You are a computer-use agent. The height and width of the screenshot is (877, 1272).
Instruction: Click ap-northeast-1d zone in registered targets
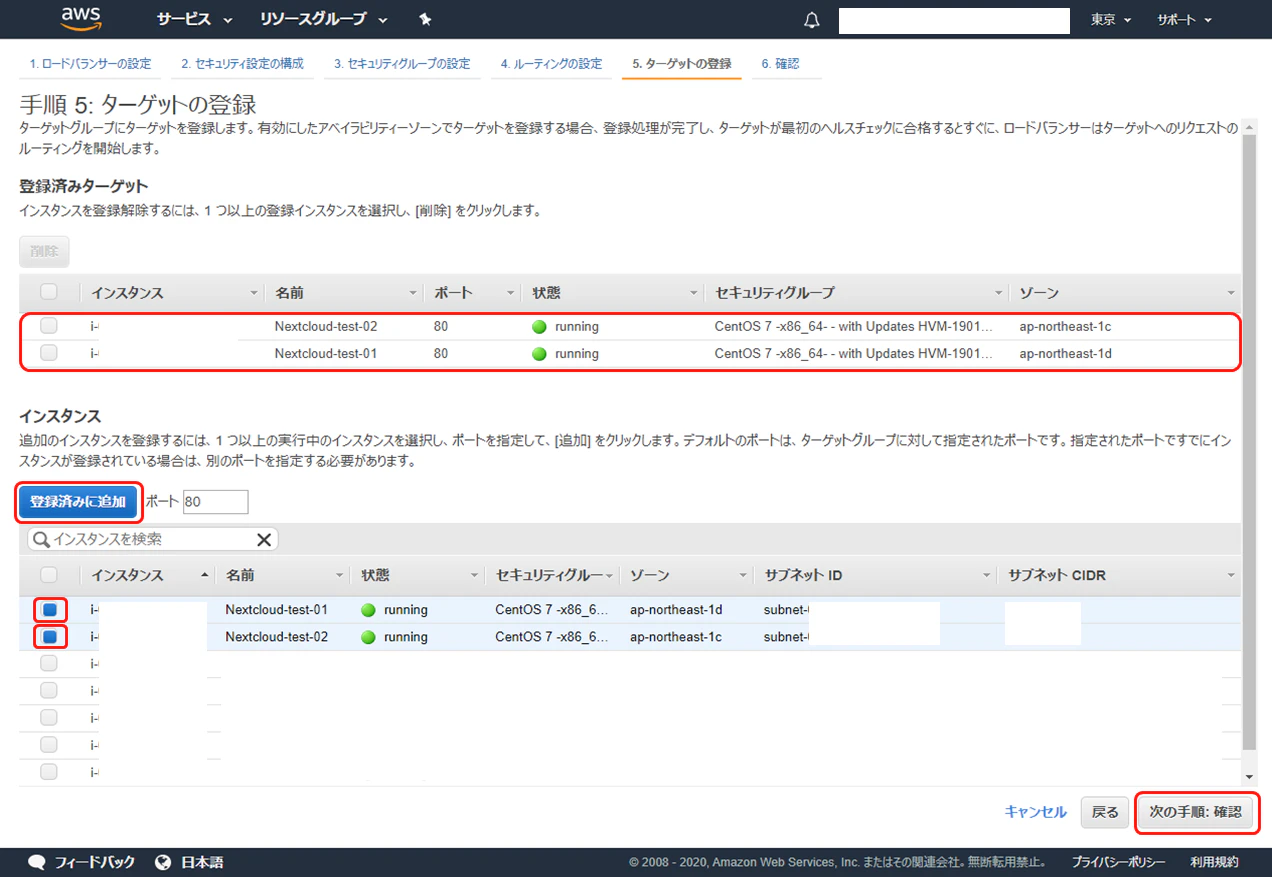pos(1065,353)
